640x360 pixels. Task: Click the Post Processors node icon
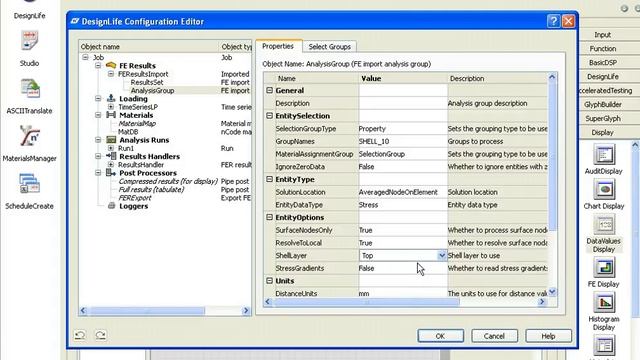(x=111, y=173)
